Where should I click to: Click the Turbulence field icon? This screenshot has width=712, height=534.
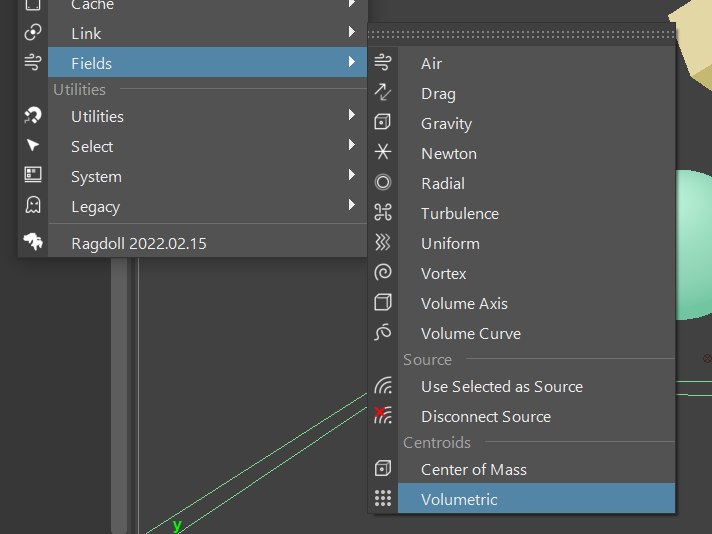click(382, 213)
